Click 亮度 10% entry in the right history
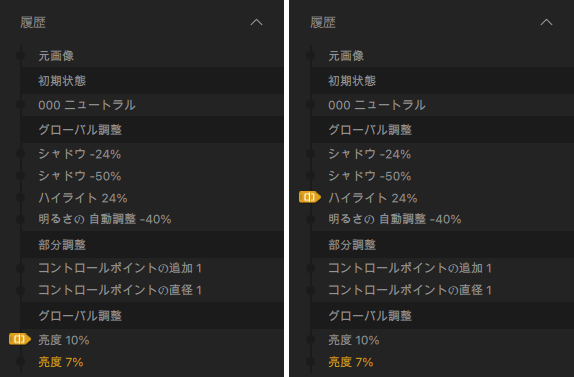This screenshot has height=377, width=574. click(x=354, y=340)
